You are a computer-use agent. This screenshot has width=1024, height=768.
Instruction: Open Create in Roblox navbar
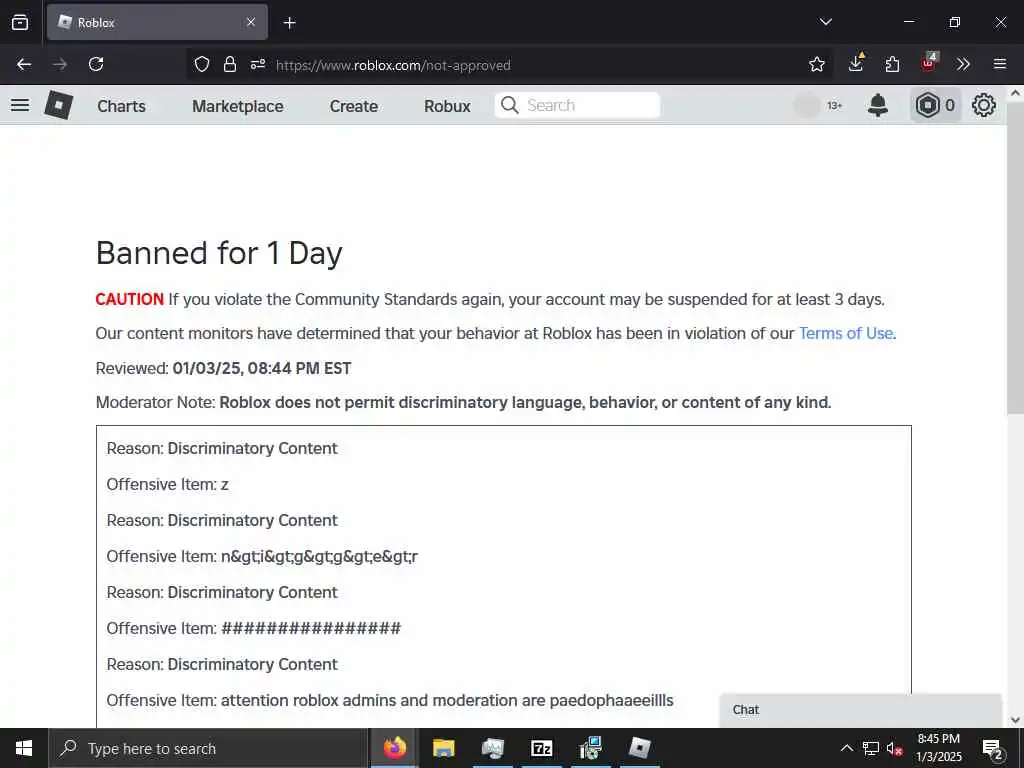tap(353, 106)
